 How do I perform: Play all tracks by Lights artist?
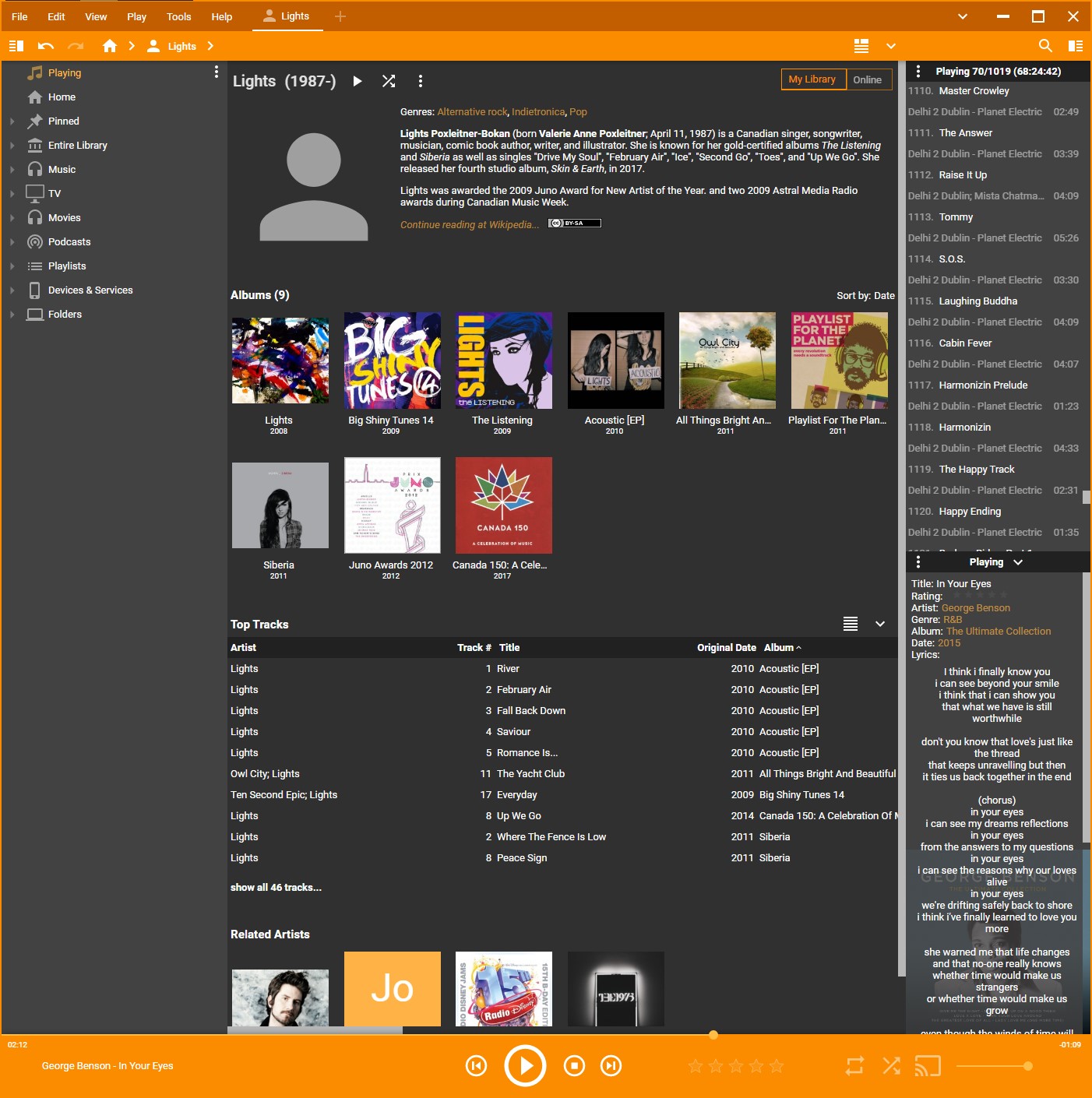point(358,81)
